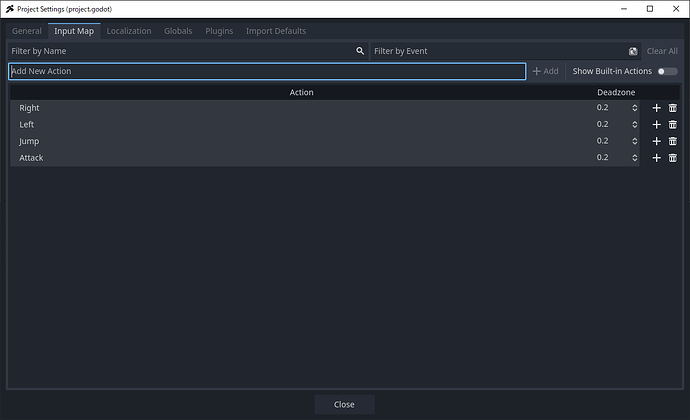Adjust the Jump deadzone stepper arrows
The width and height of the screenshot is (690, 420).
pos(634,141)
